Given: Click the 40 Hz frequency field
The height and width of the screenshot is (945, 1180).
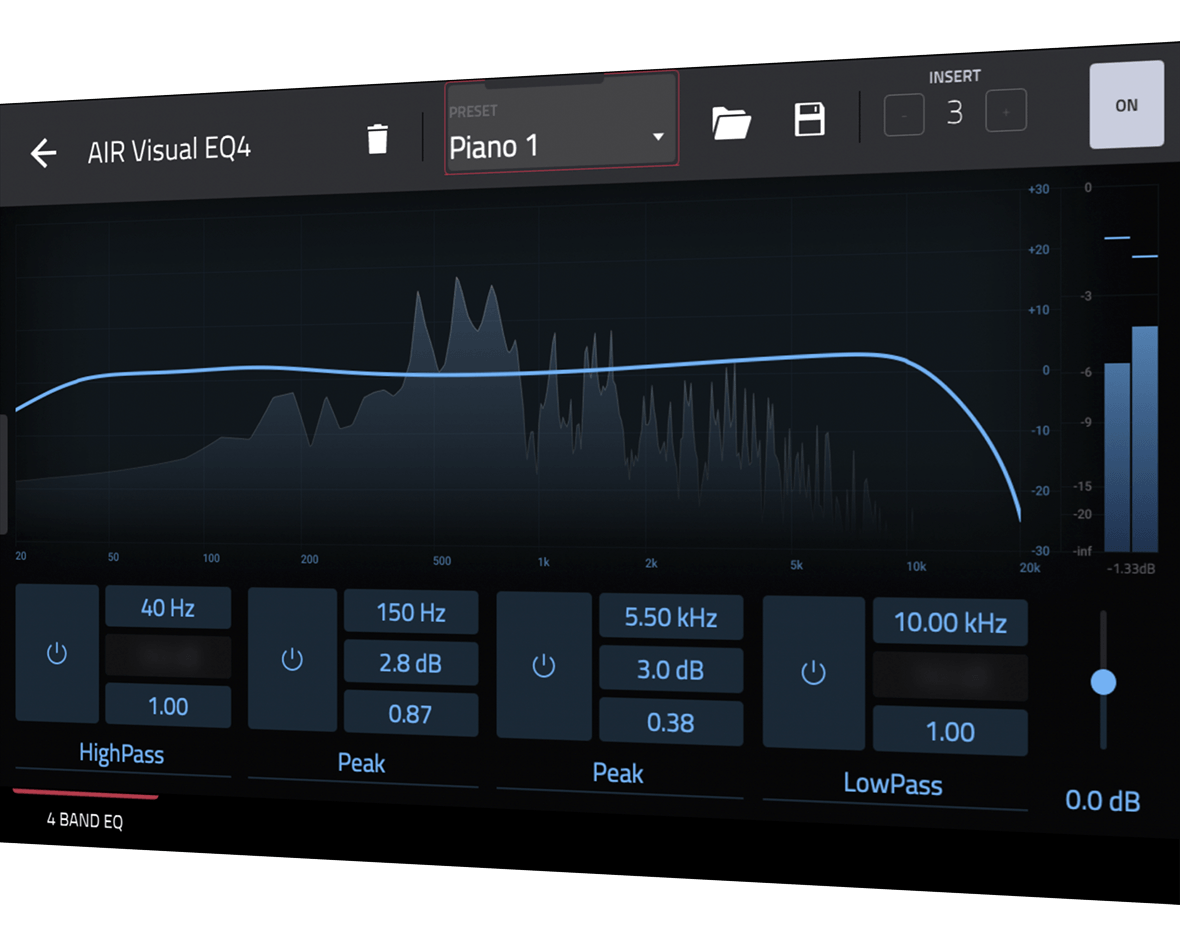Looking at the screenshot, I should pos(168,608).
